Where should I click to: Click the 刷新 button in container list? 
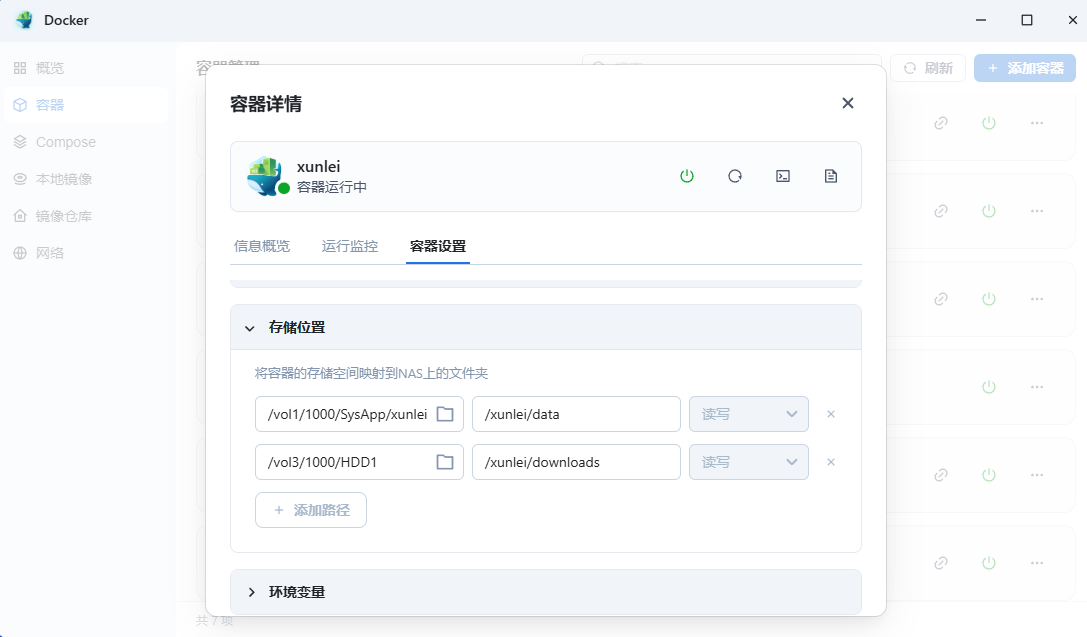tap(928, 68)
